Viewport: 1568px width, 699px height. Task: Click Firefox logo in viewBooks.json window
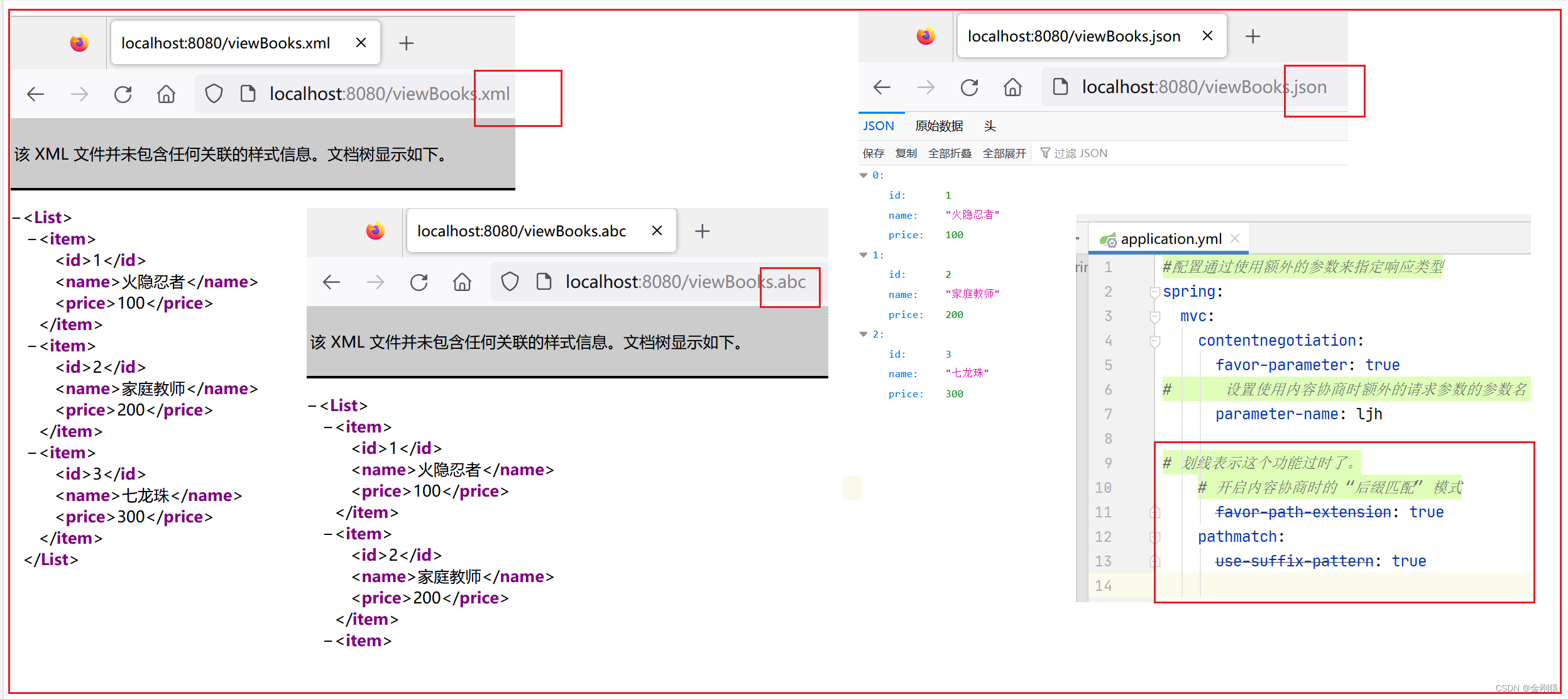[x=926, y=36]
